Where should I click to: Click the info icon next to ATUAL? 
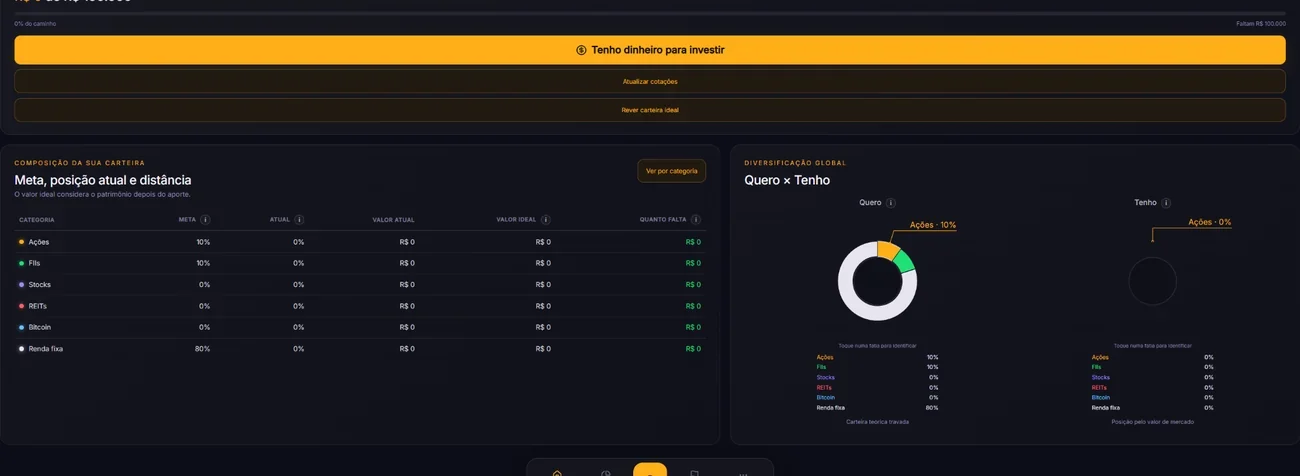pyautogui.click(x=299, y=220)
